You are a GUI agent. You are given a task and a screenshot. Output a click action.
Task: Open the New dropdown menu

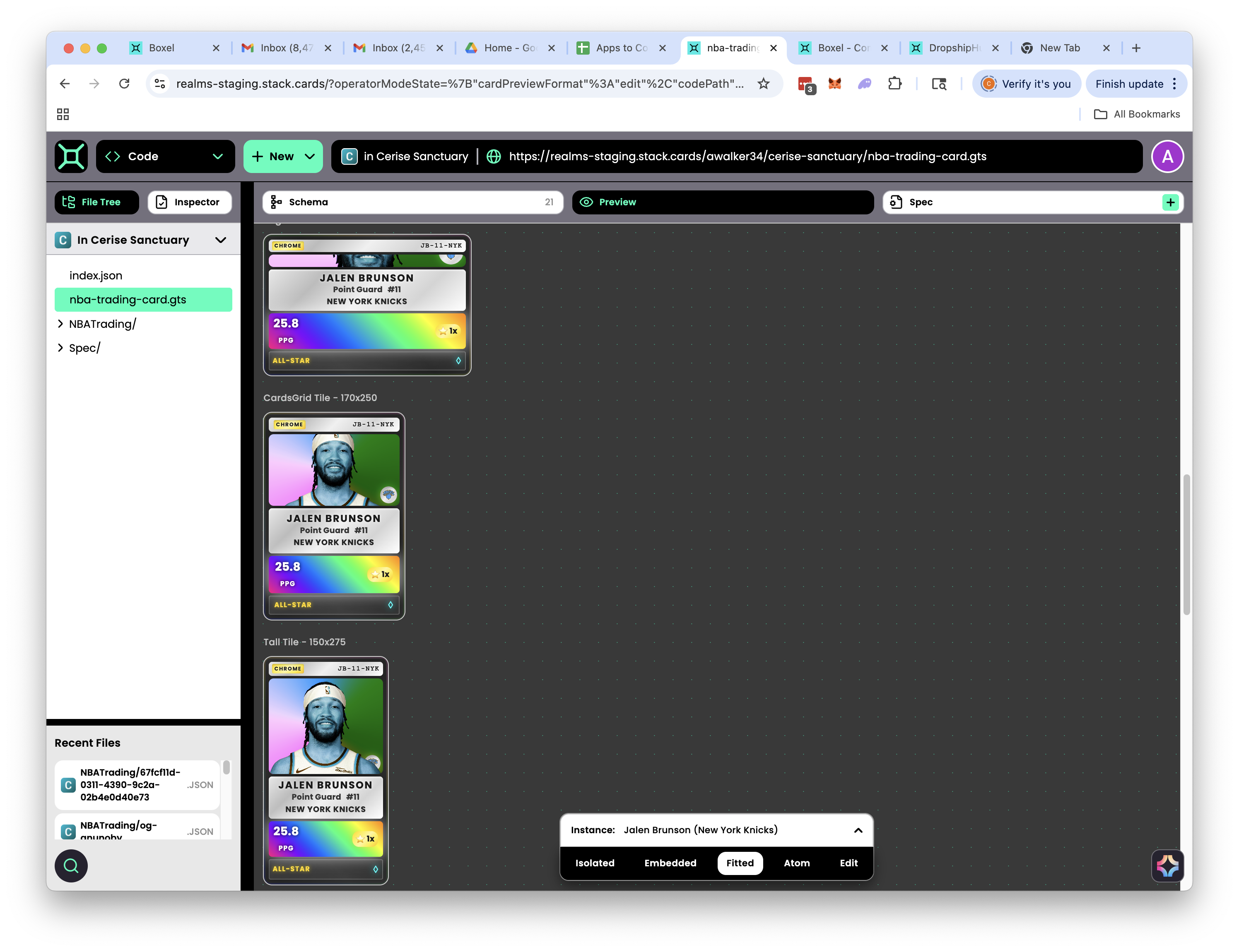click(283, 156)
